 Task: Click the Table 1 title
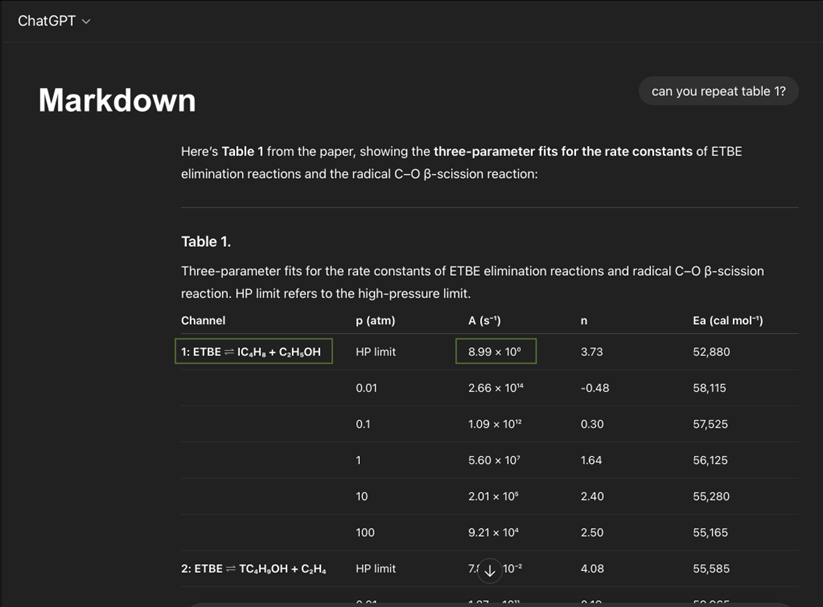(206, 241)
